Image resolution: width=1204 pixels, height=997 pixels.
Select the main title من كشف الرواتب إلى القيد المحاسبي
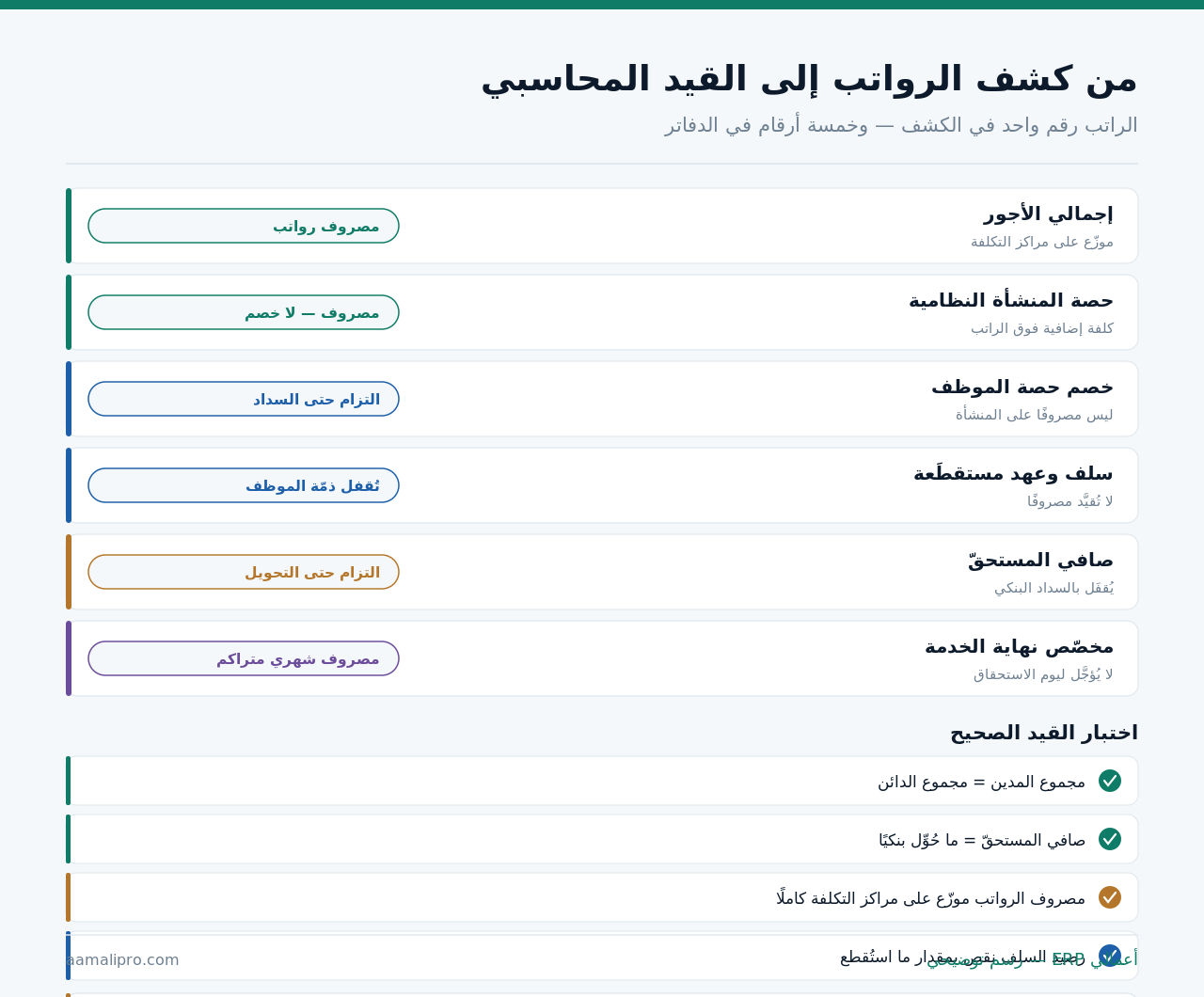pyautogui.click(x=809, y=79)
